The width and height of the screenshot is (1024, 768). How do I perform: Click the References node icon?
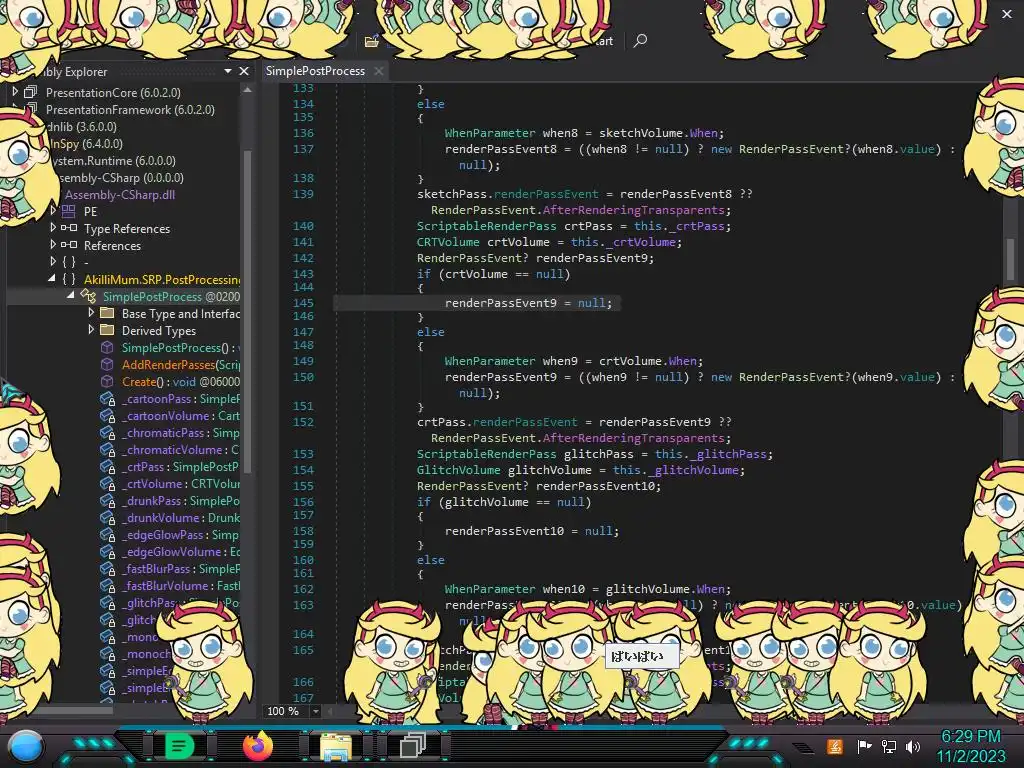tap(69, 245)
